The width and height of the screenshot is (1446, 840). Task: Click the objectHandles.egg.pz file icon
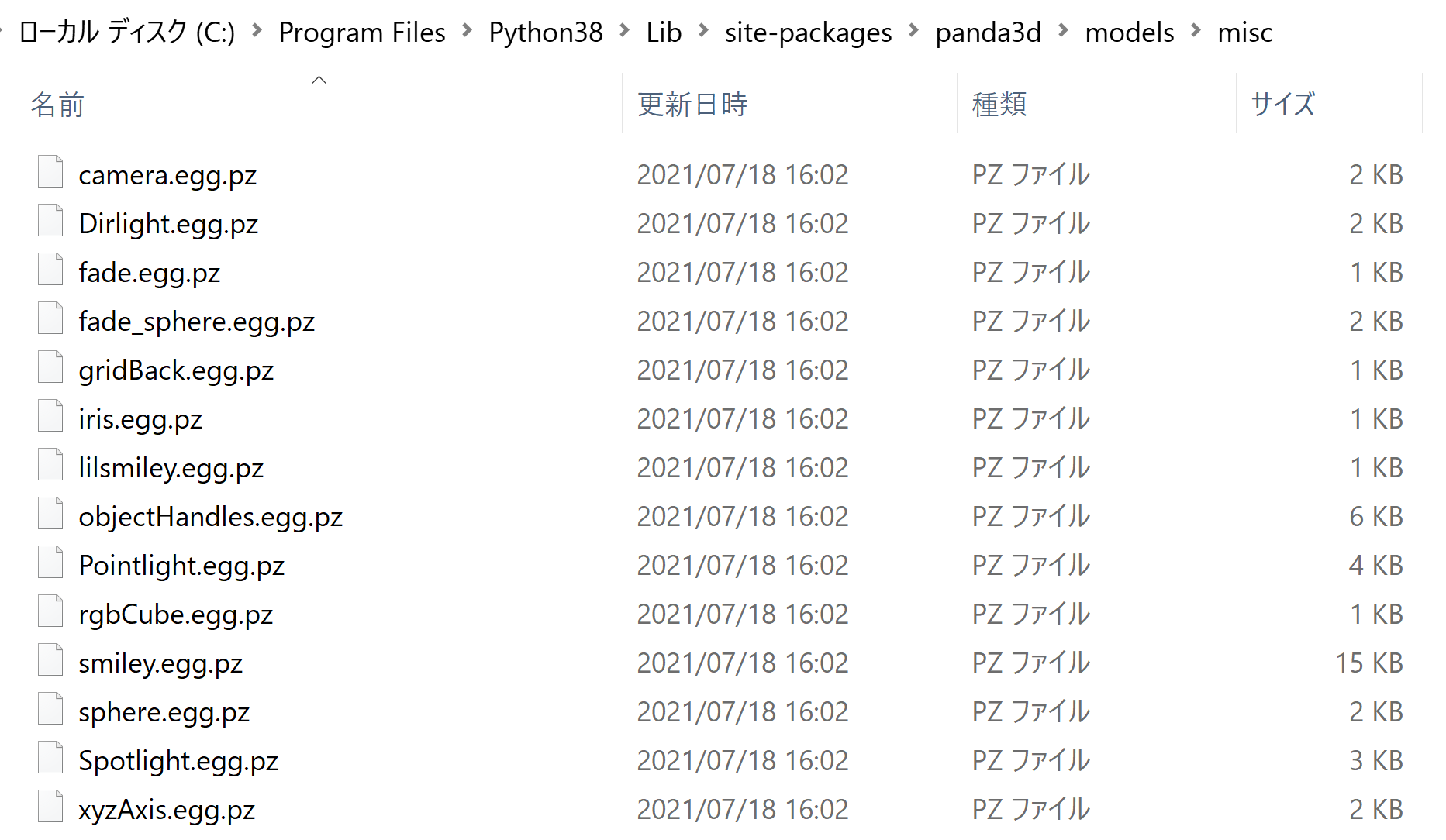(50, 514)
